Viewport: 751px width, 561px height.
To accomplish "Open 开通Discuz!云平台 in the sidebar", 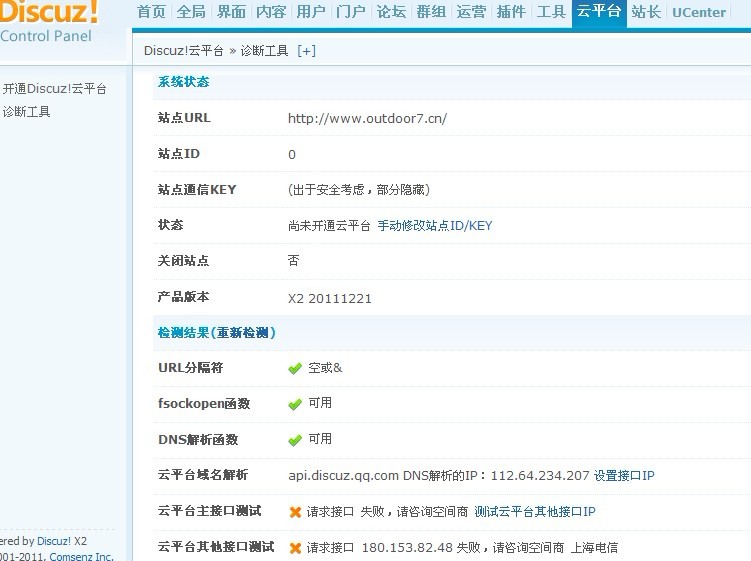I will pos(54,89).
